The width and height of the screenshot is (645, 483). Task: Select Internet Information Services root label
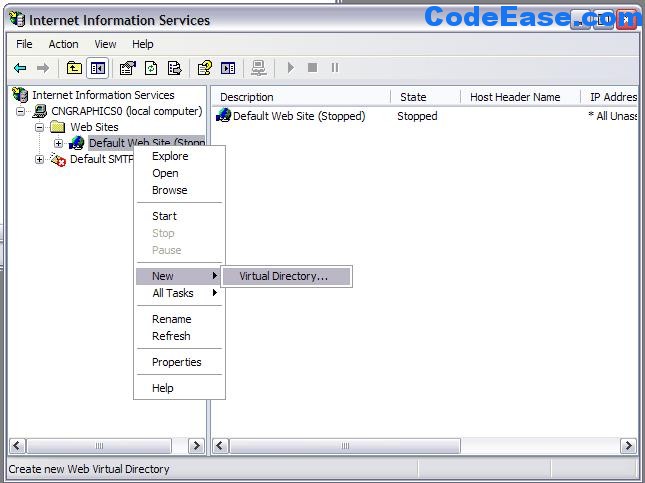103,95
